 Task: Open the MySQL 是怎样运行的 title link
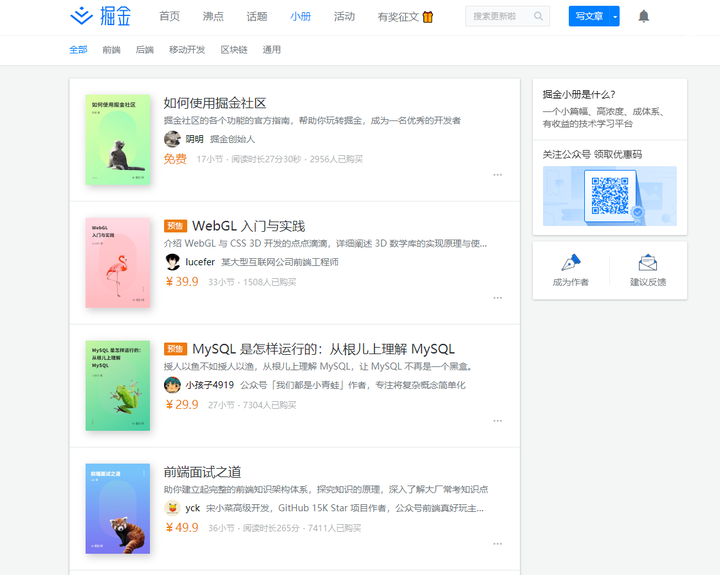tap(323, 349)
